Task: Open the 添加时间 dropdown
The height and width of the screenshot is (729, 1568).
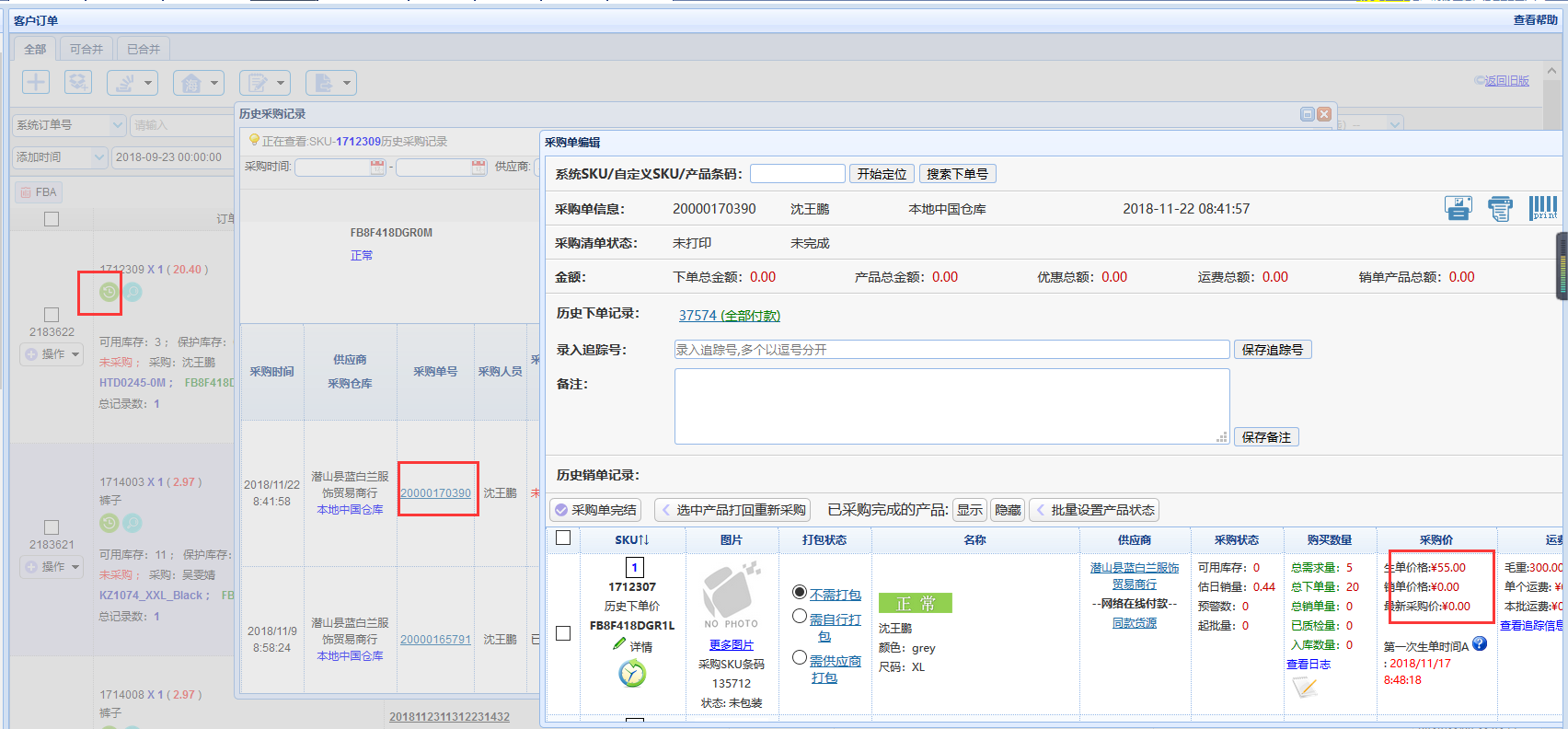Action: point(60,157)
